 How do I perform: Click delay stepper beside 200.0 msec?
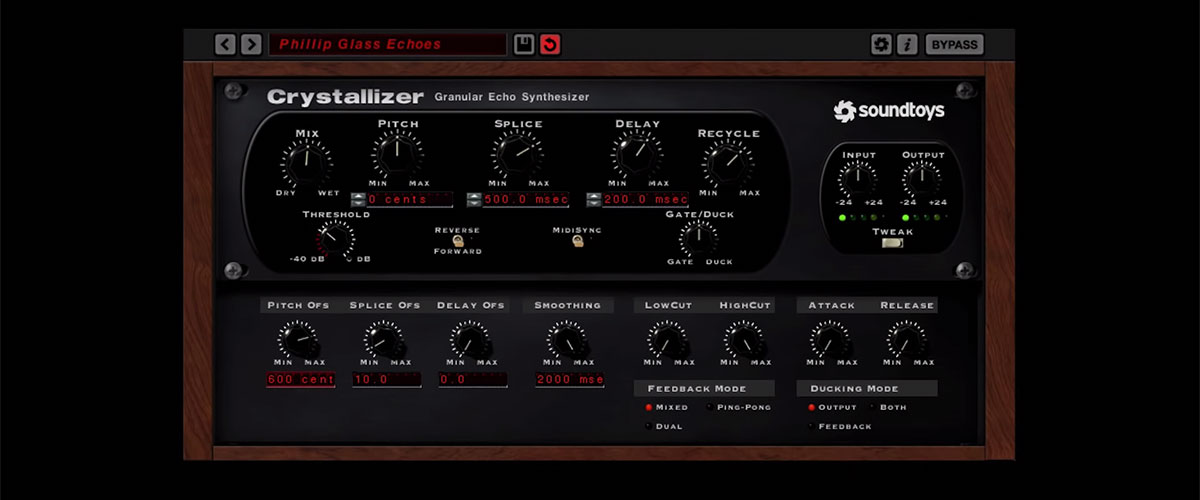tap(594, 199)
